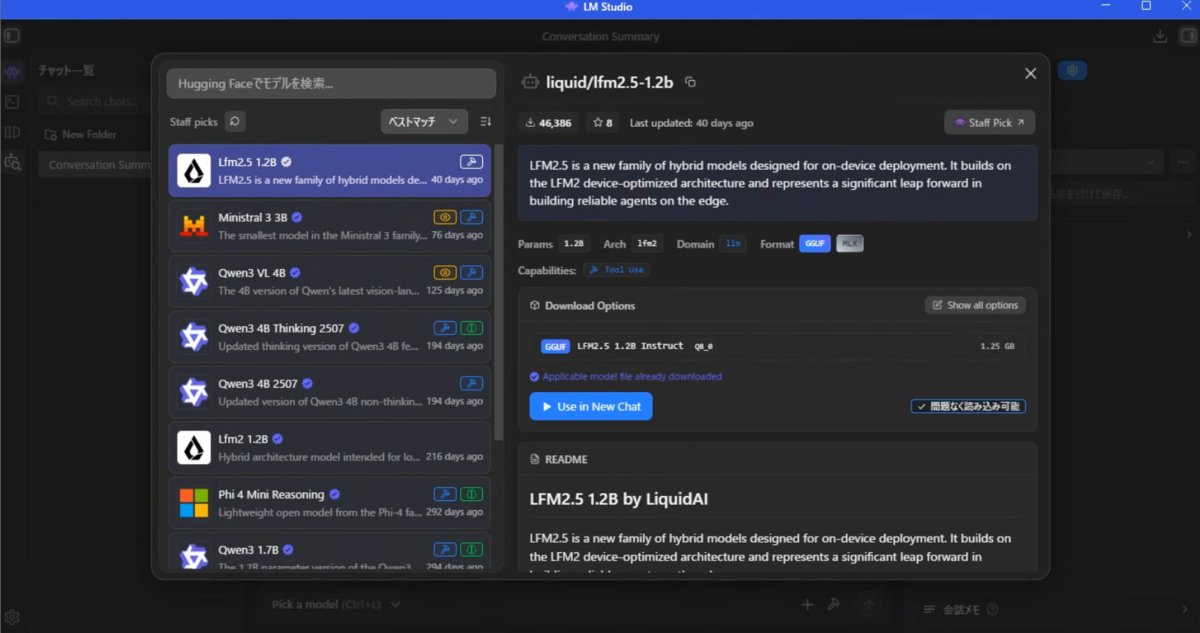The width and height of the screenshot is (1200, 633).
Task: Open the Chat view in the sidebar
Action: point(12,72)
